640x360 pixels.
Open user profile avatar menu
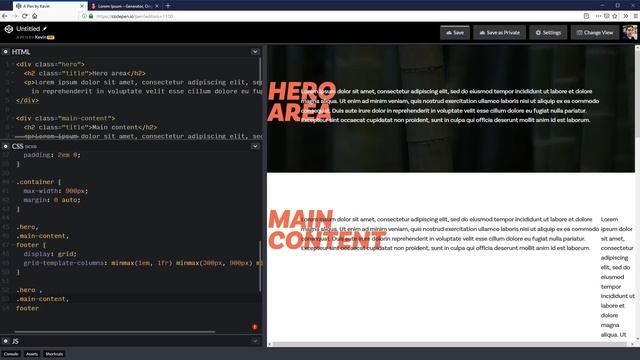coord(629,32)
